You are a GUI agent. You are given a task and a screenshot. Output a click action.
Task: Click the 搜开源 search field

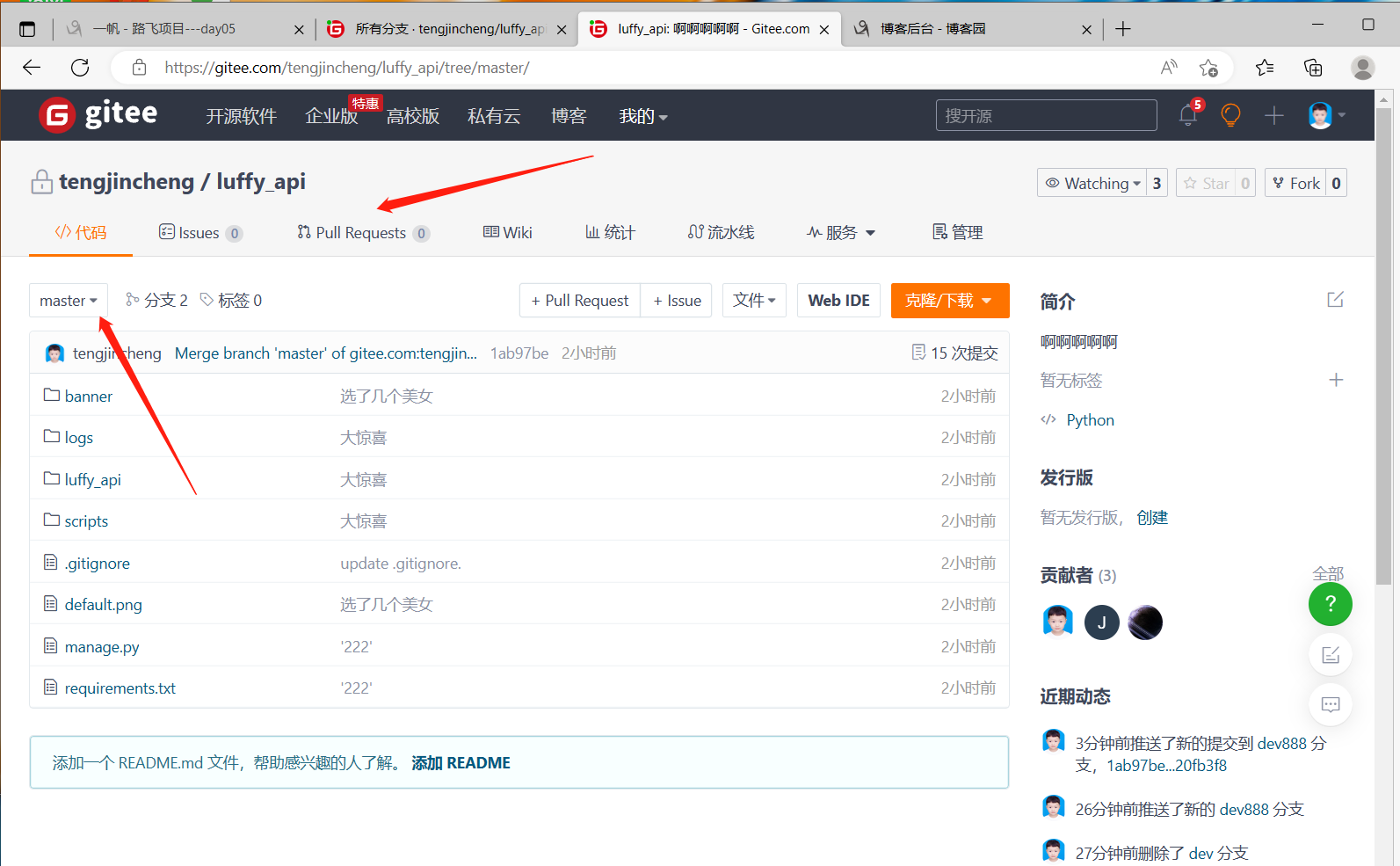point(1046,115)
